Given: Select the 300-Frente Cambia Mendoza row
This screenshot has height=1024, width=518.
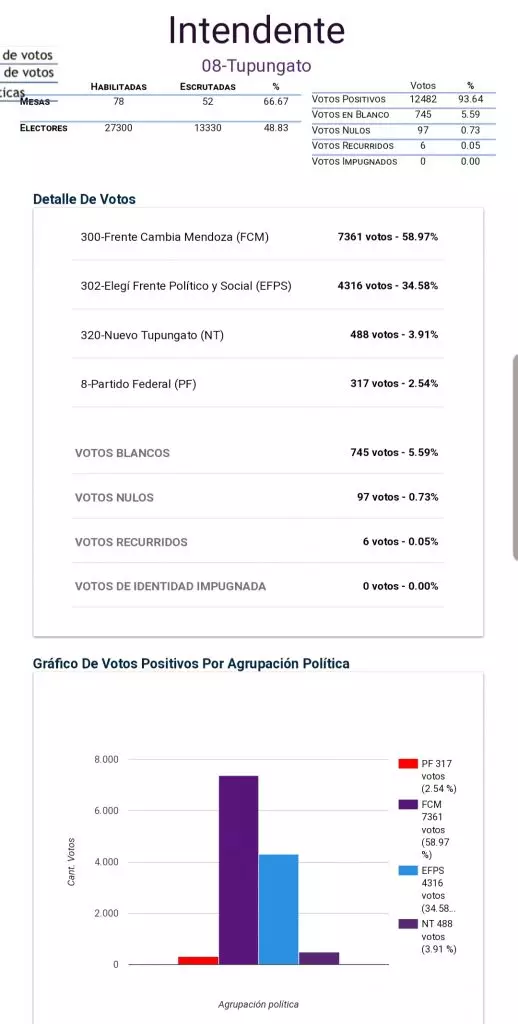Looking at the screenshot, I should pos(258,237).
